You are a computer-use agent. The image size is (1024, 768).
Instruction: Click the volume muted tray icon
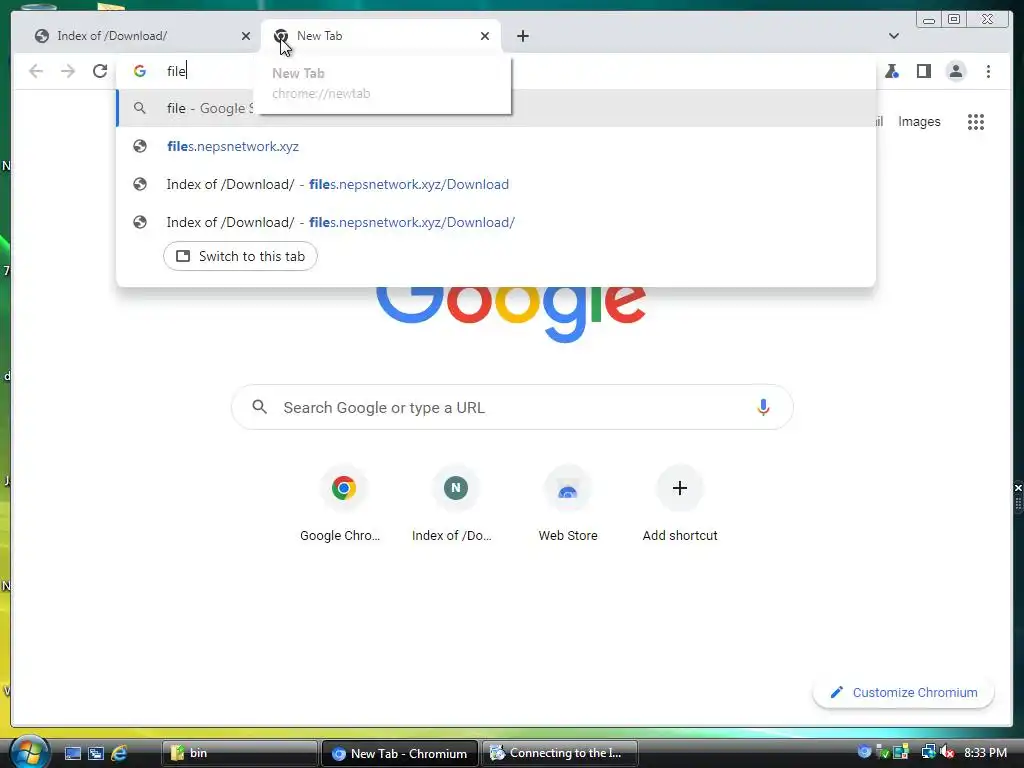click(948, 752)
